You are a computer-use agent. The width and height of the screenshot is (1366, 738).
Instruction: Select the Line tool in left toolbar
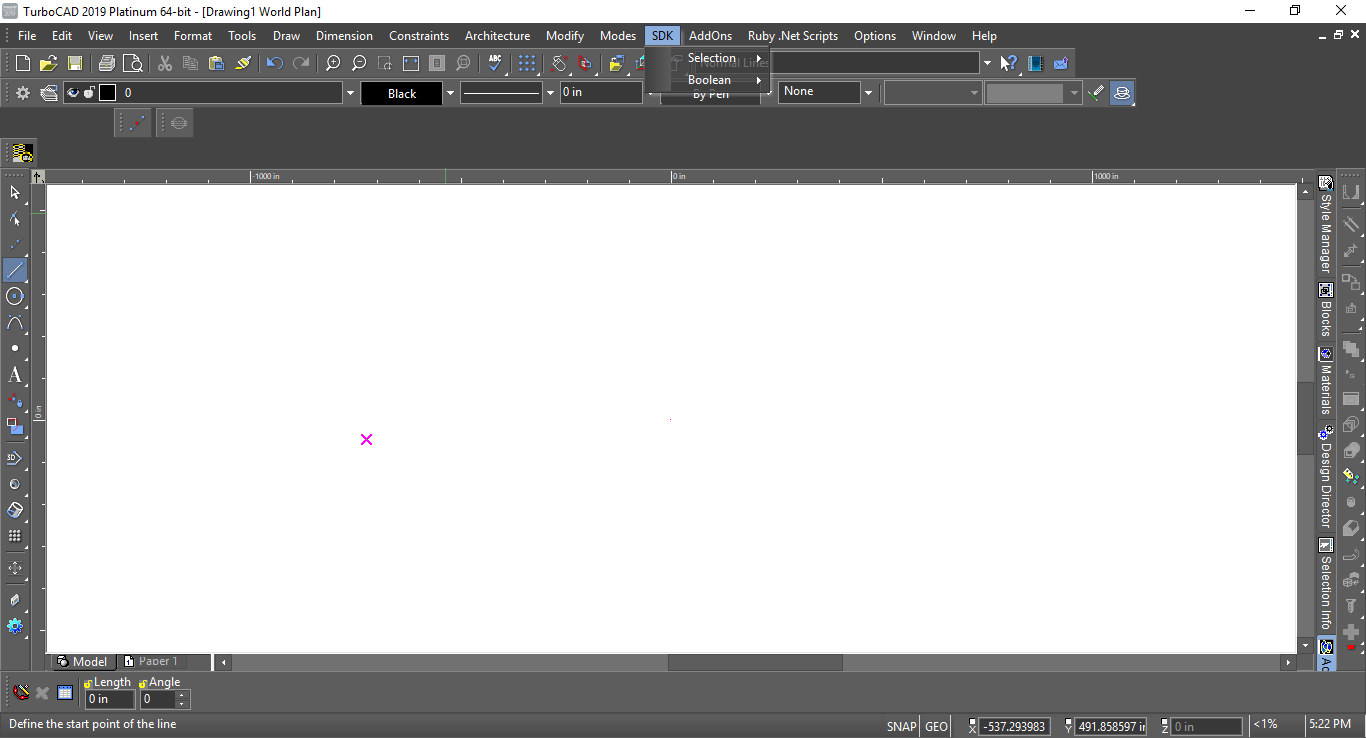point(15,270)
